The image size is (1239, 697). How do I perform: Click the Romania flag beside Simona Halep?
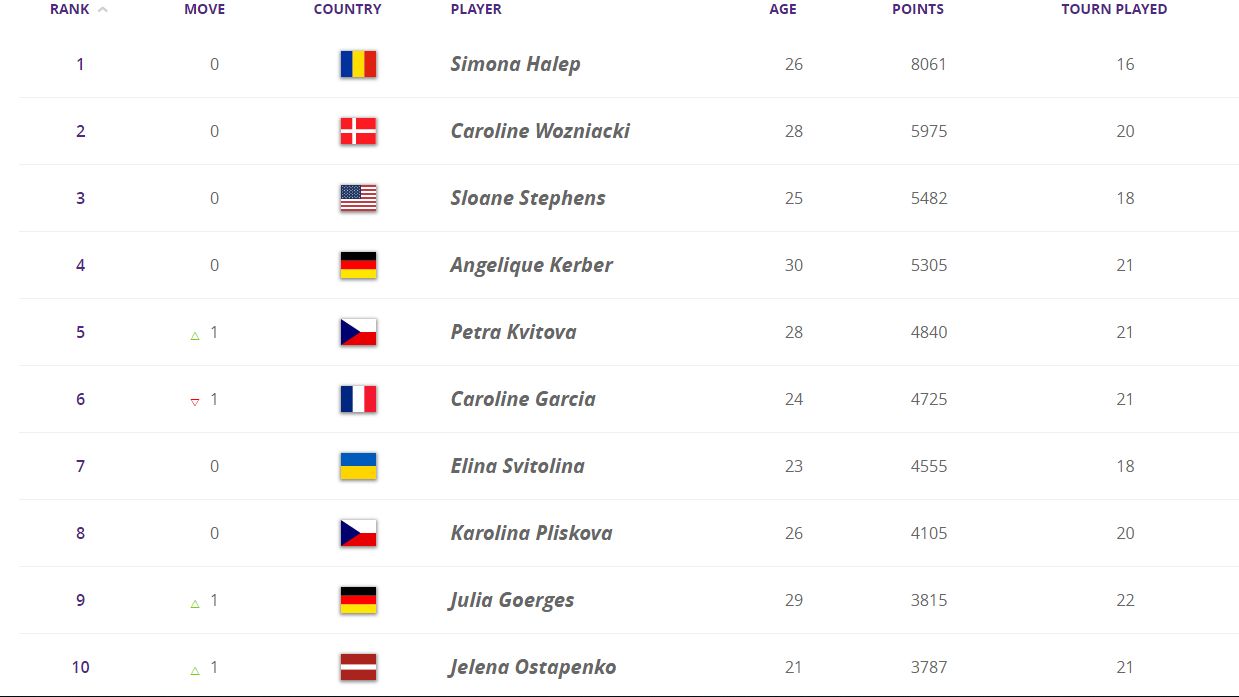[358, 65]
